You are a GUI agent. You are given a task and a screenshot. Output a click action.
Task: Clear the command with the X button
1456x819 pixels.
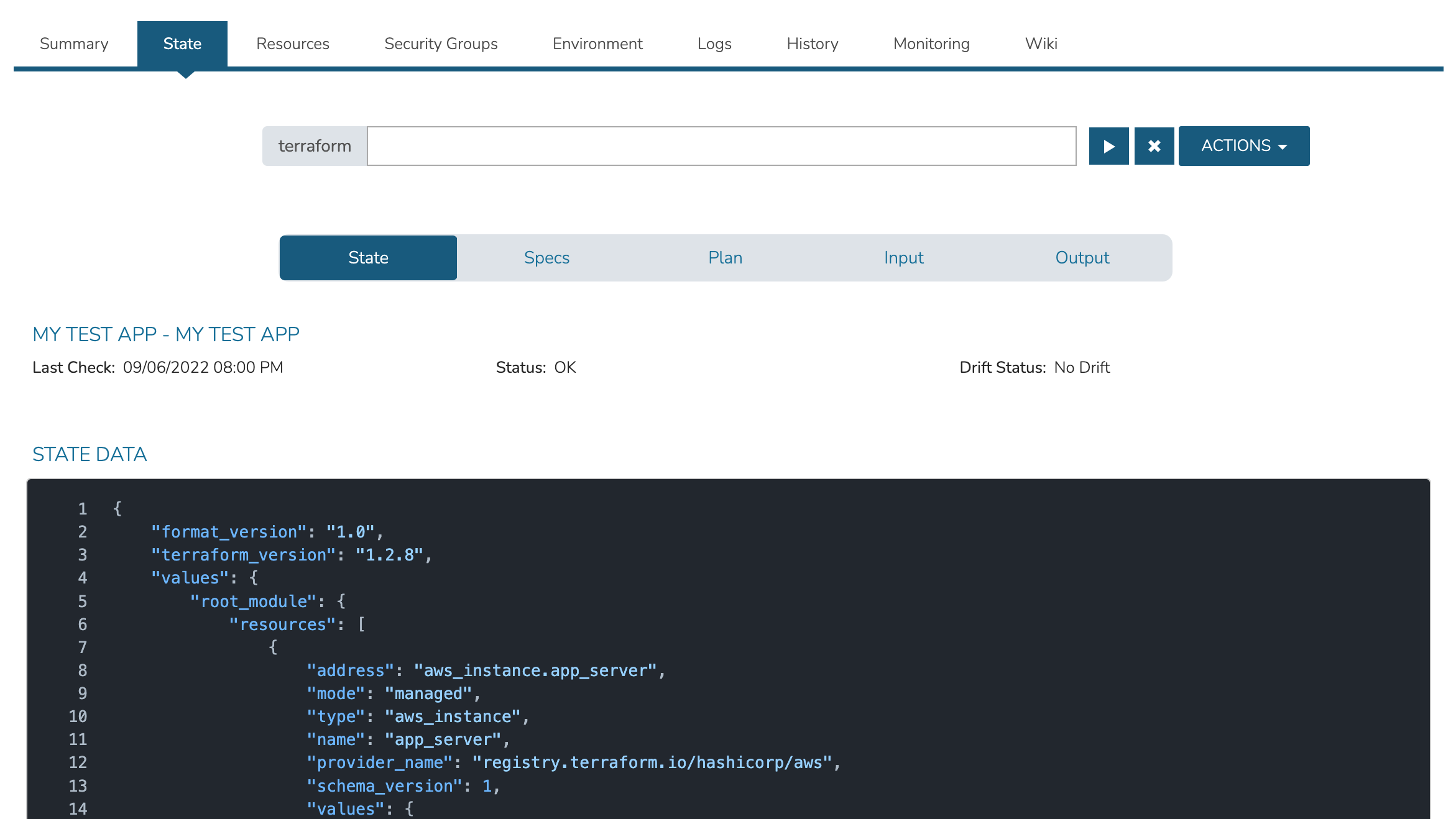(x=1154, y=146)
